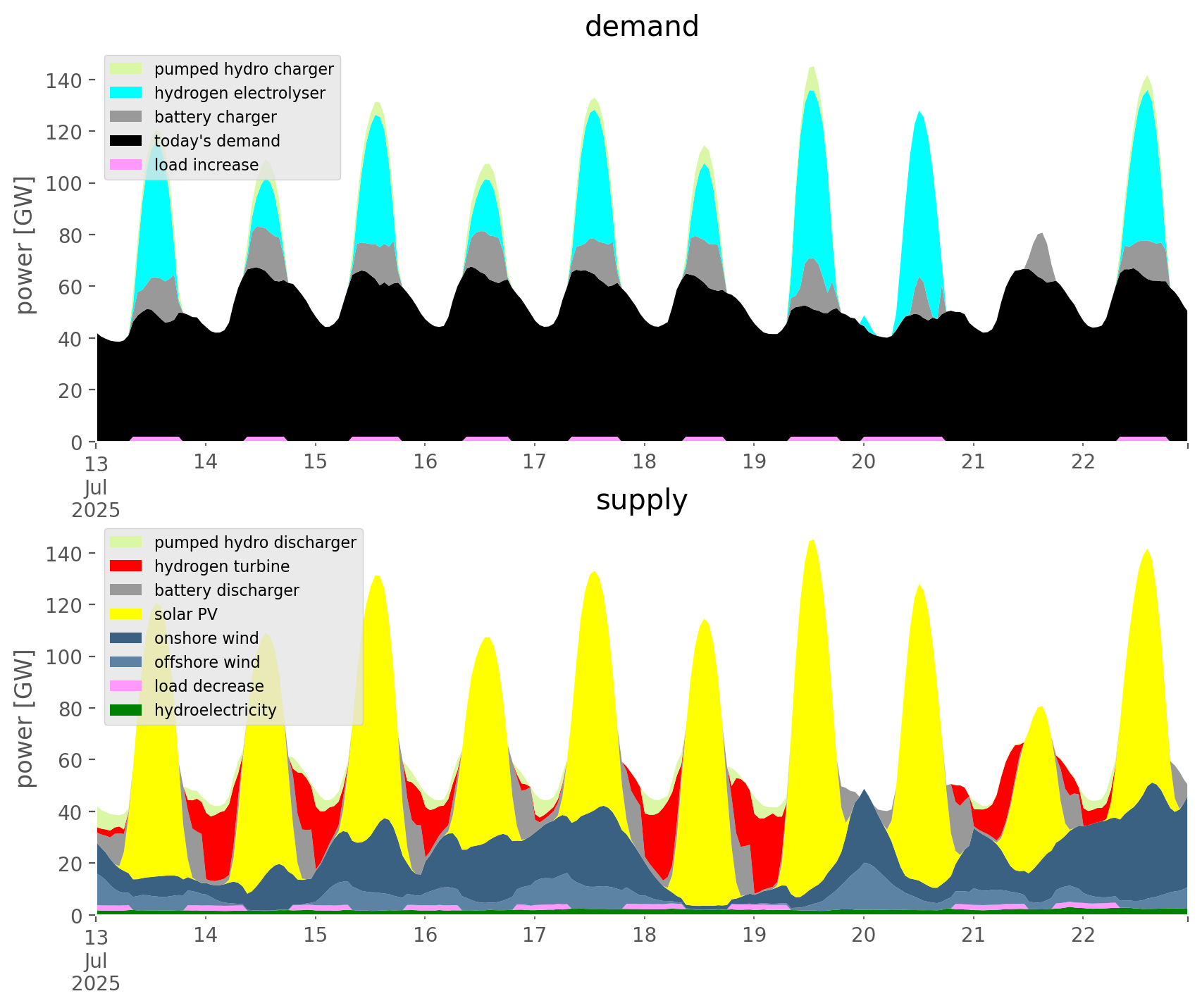Click the onshore wind legend swatch

pos(126,638)
